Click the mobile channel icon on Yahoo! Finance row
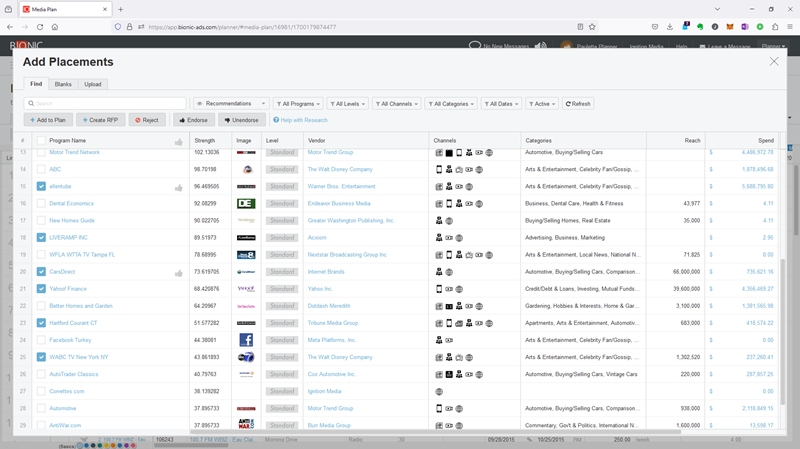Screen dimensions: 800x449 439,289
